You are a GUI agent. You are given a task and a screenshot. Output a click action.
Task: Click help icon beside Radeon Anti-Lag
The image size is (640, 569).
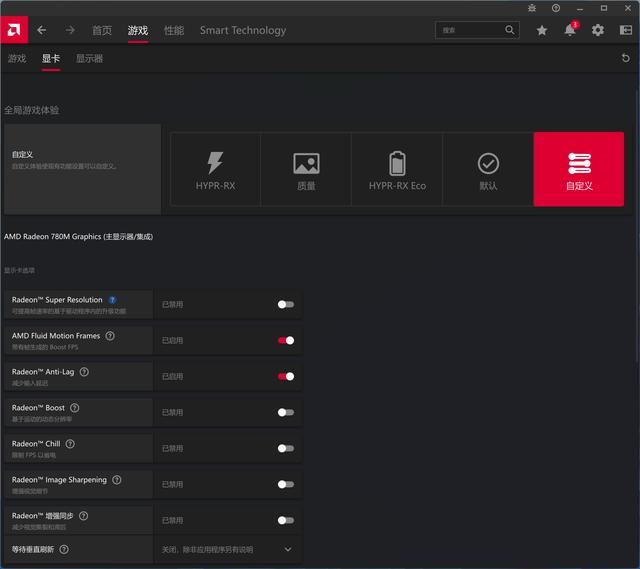coord(84,372)
